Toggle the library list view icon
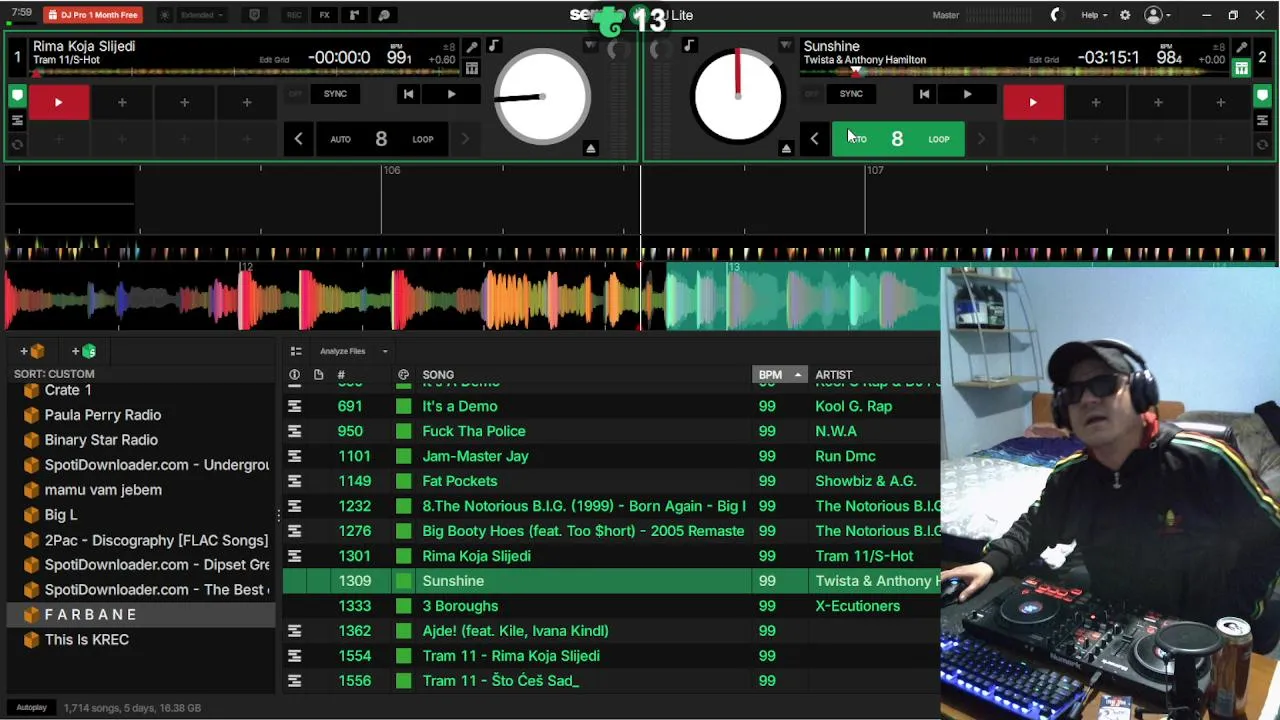This screenshot has width=1280, height=720. click(x=296, y=351)
